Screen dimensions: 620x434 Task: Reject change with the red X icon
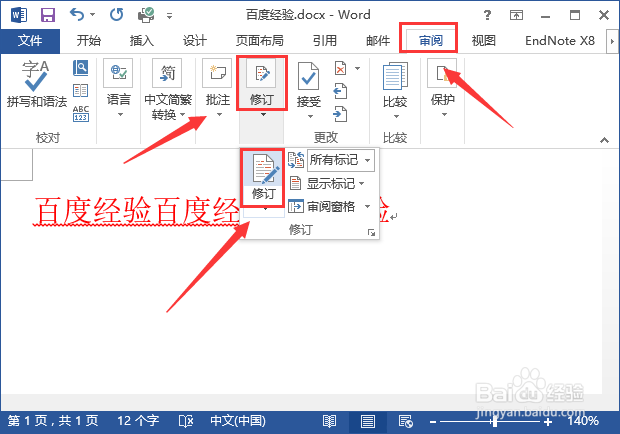point(340,68)
